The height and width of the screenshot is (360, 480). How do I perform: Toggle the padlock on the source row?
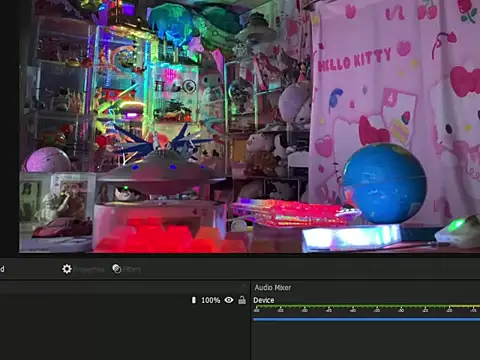242,300
